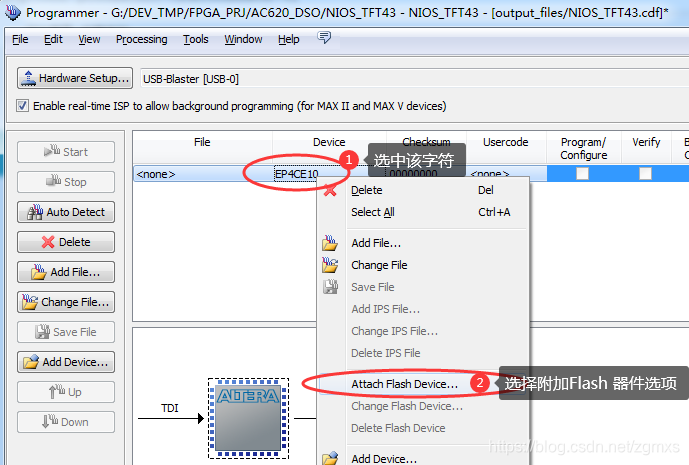The width and height of the screenshot is (689, 465).
Task: Tick the Program/Configure checkbox for EP4CE10
Action: coord(582,174)
